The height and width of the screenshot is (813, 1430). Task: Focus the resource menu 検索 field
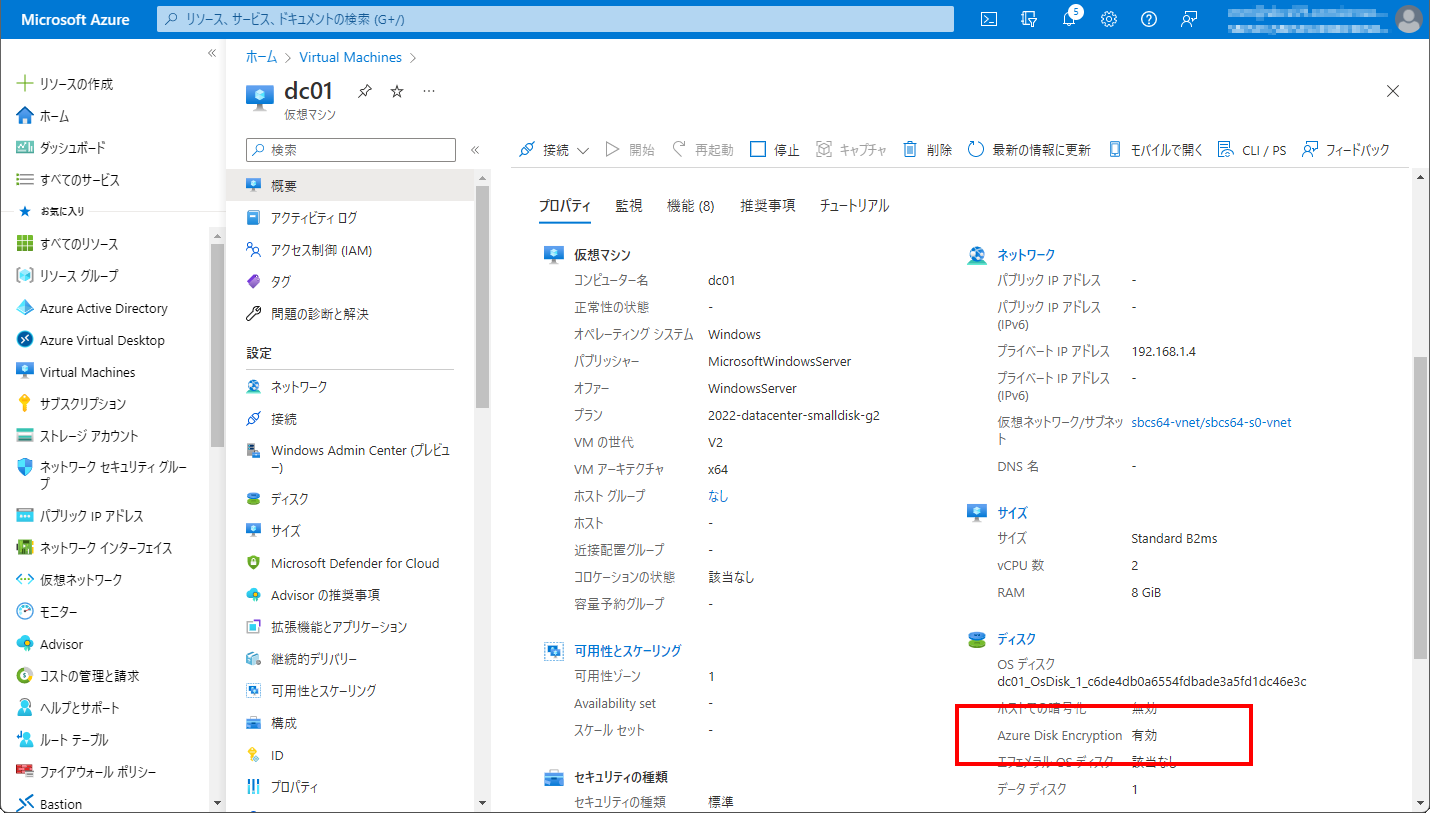coord(351,150)
